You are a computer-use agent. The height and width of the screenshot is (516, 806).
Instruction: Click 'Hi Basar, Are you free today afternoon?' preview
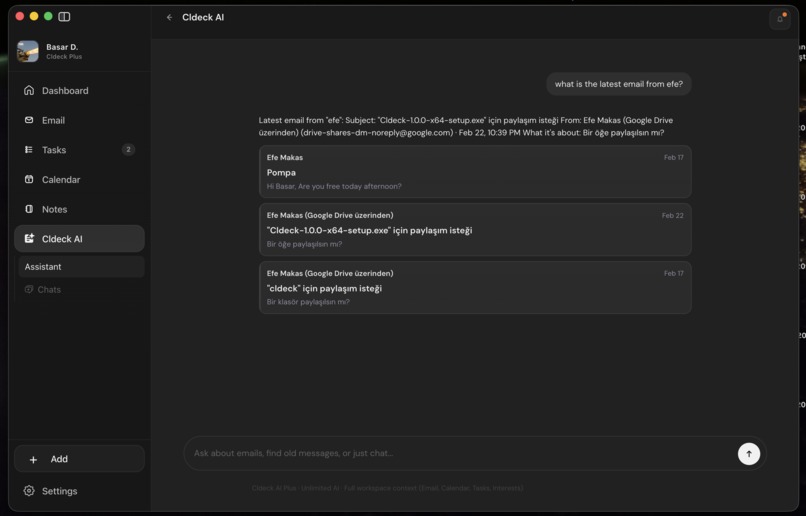pos(334,186)
